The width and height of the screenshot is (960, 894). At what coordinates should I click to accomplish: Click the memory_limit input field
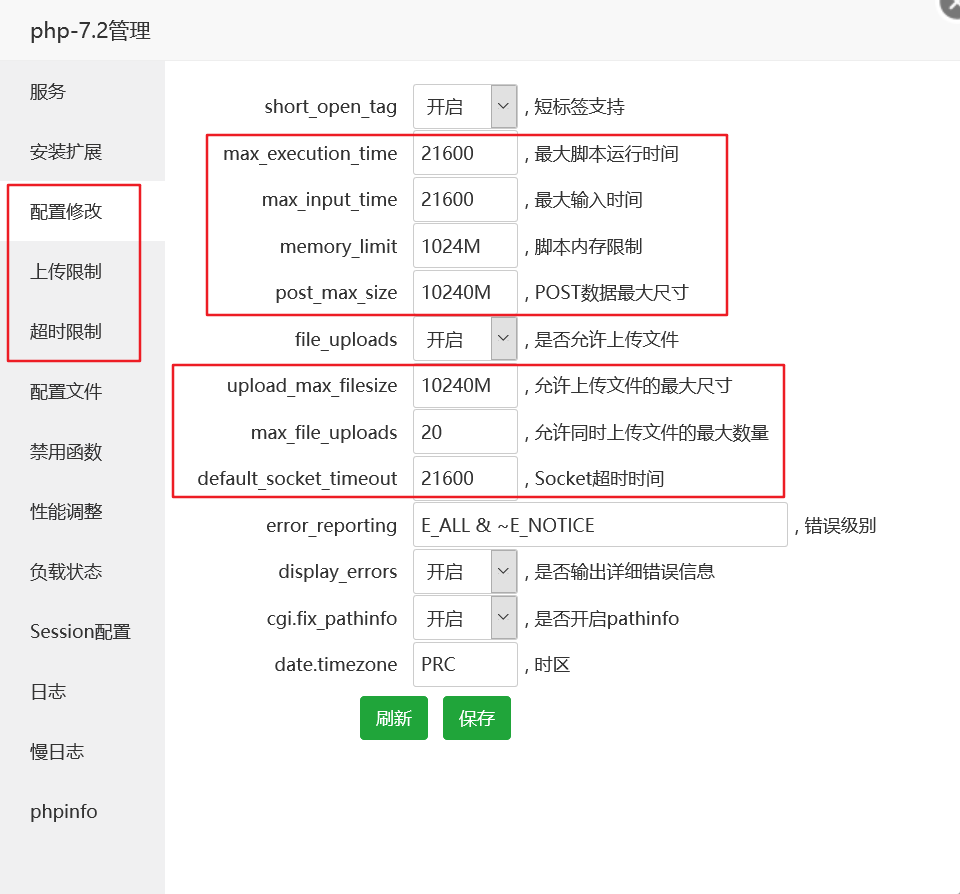[465, 246]
